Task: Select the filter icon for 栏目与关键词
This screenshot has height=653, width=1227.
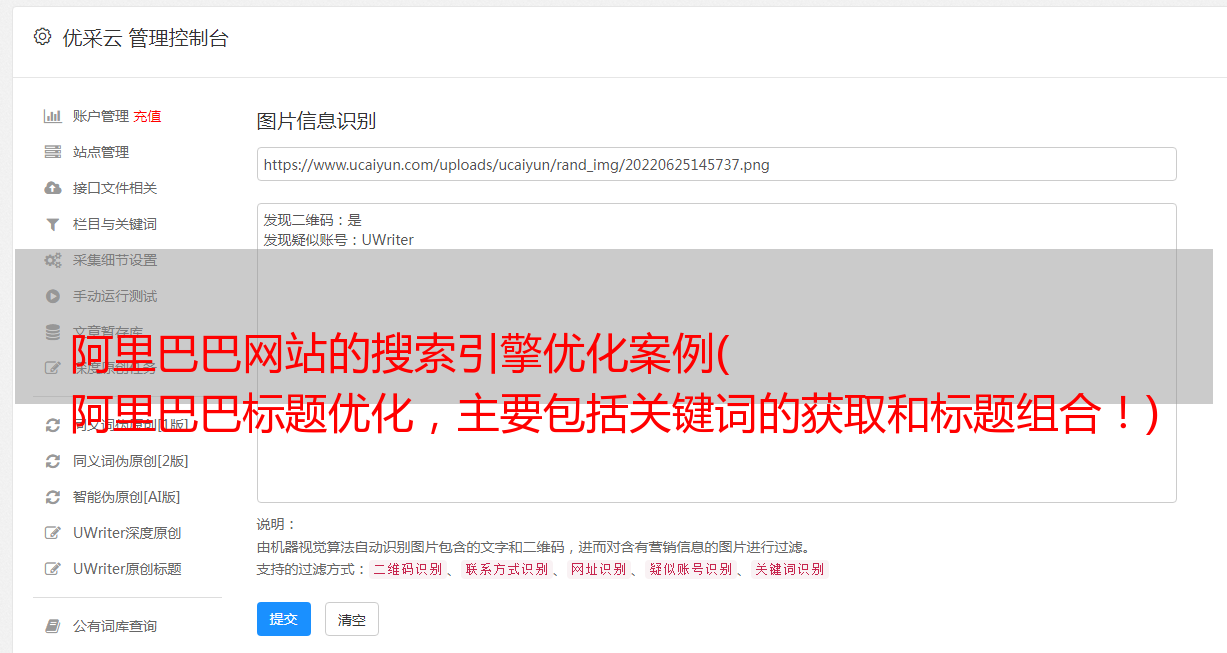Action: [53, 224]
